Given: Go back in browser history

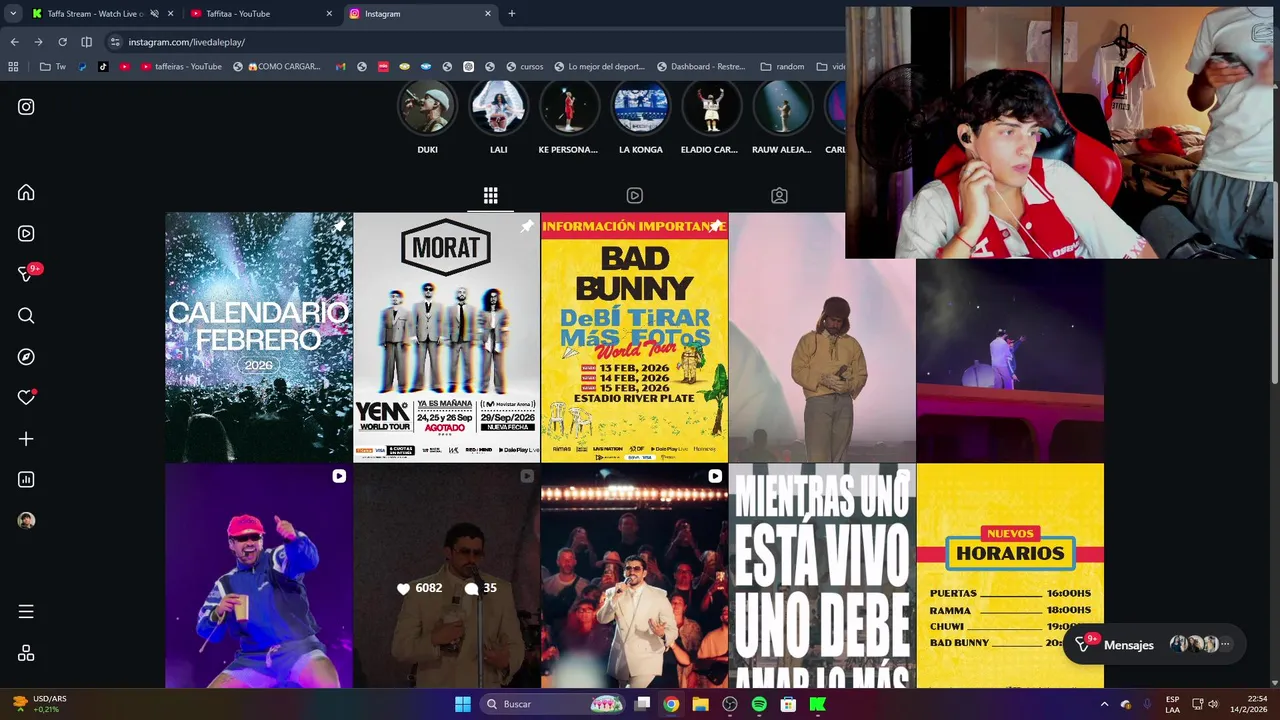Looking at the screenshot, I should coord(14,42).
